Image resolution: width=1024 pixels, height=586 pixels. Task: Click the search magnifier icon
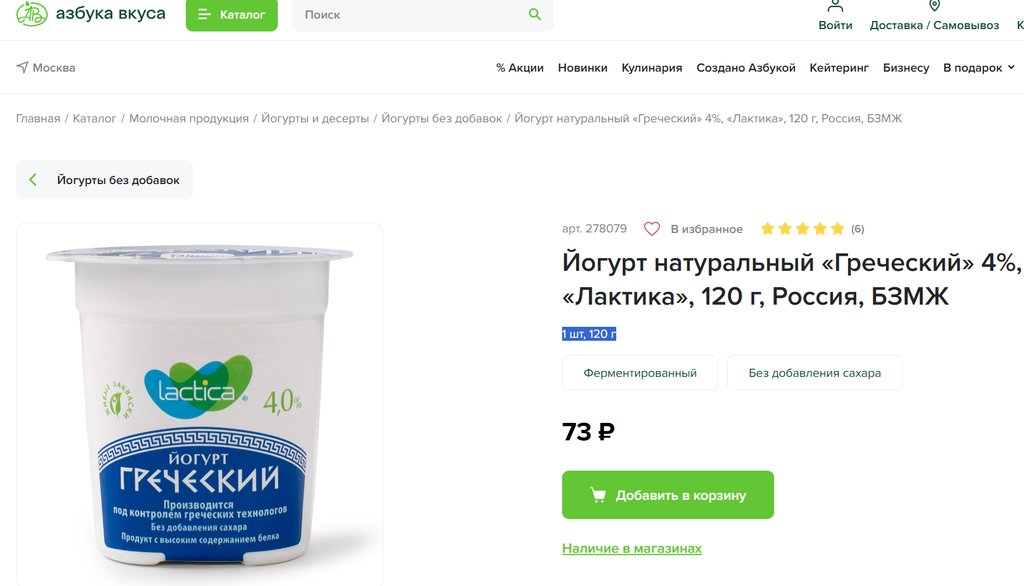(x=535, y=14)
